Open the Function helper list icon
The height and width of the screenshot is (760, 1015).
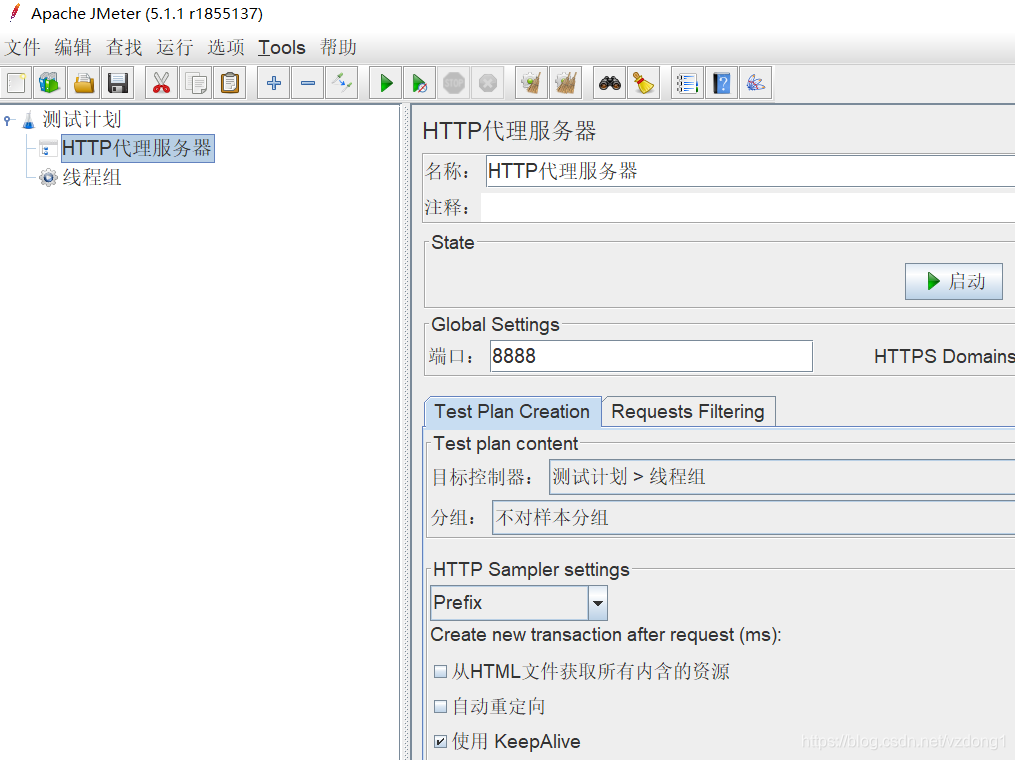687,83
